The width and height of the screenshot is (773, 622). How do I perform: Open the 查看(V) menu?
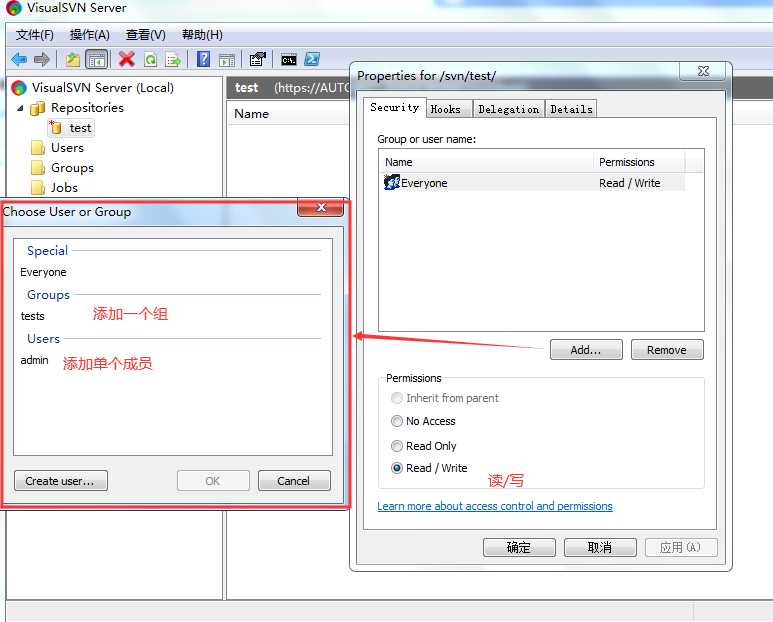point(145,35)
